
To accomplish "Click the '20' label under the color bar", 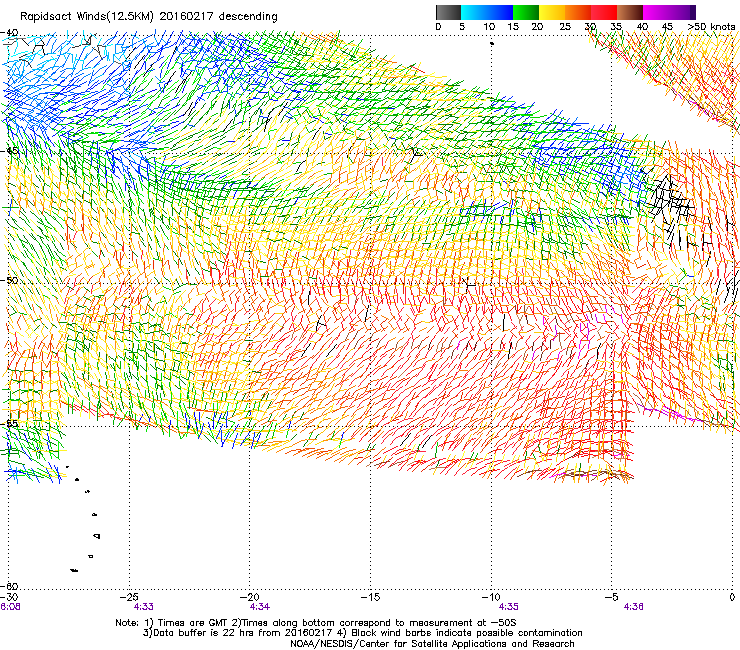I will coord(537,27).
